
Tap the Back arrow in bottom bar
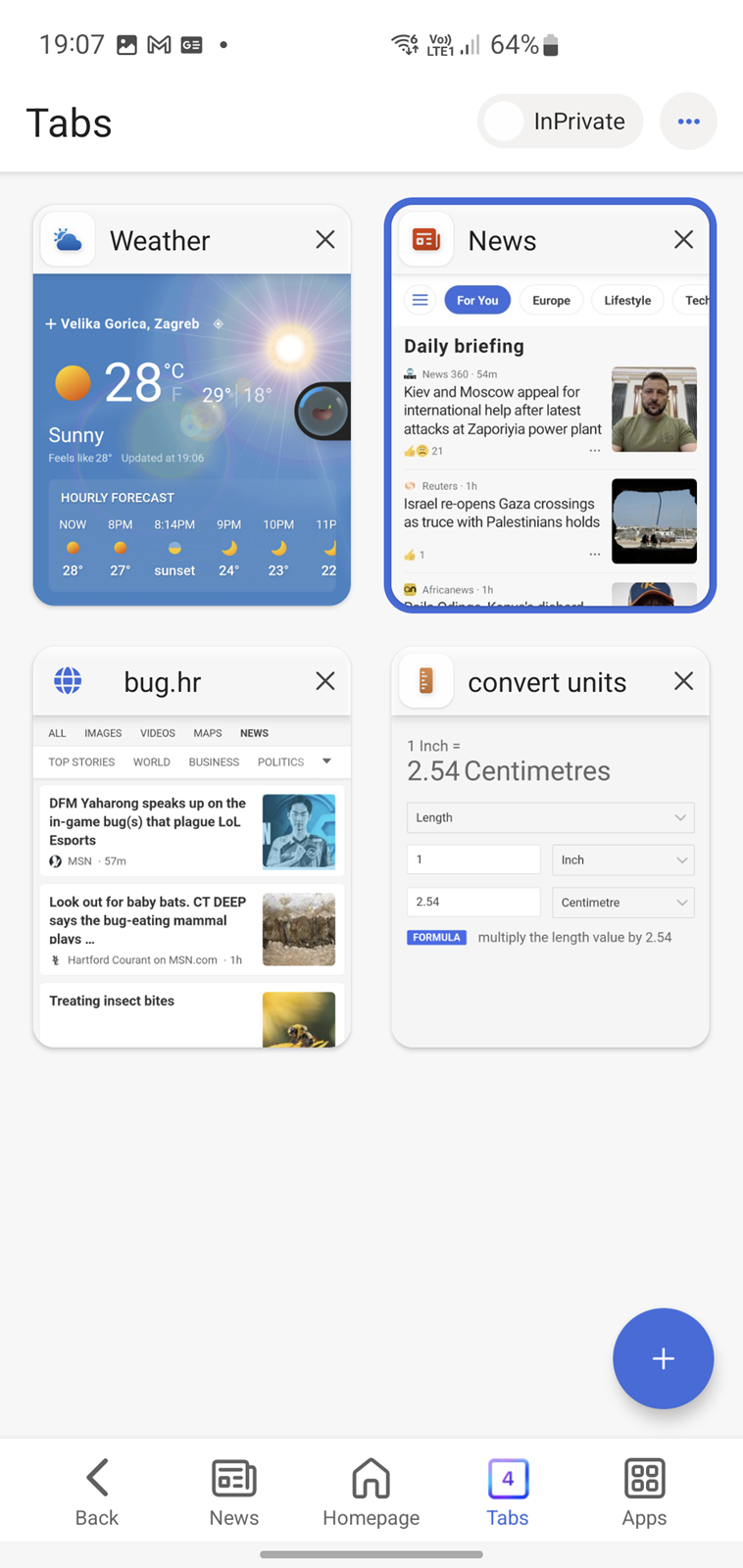tap(96, 1492)
